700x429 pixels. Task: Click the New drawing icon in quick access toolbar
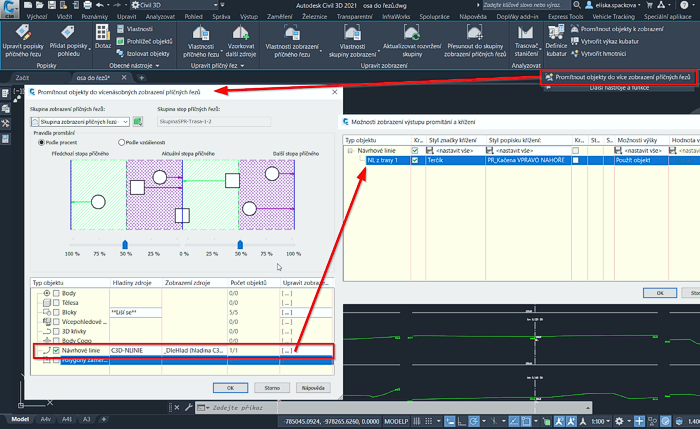(x=28, y=5)
